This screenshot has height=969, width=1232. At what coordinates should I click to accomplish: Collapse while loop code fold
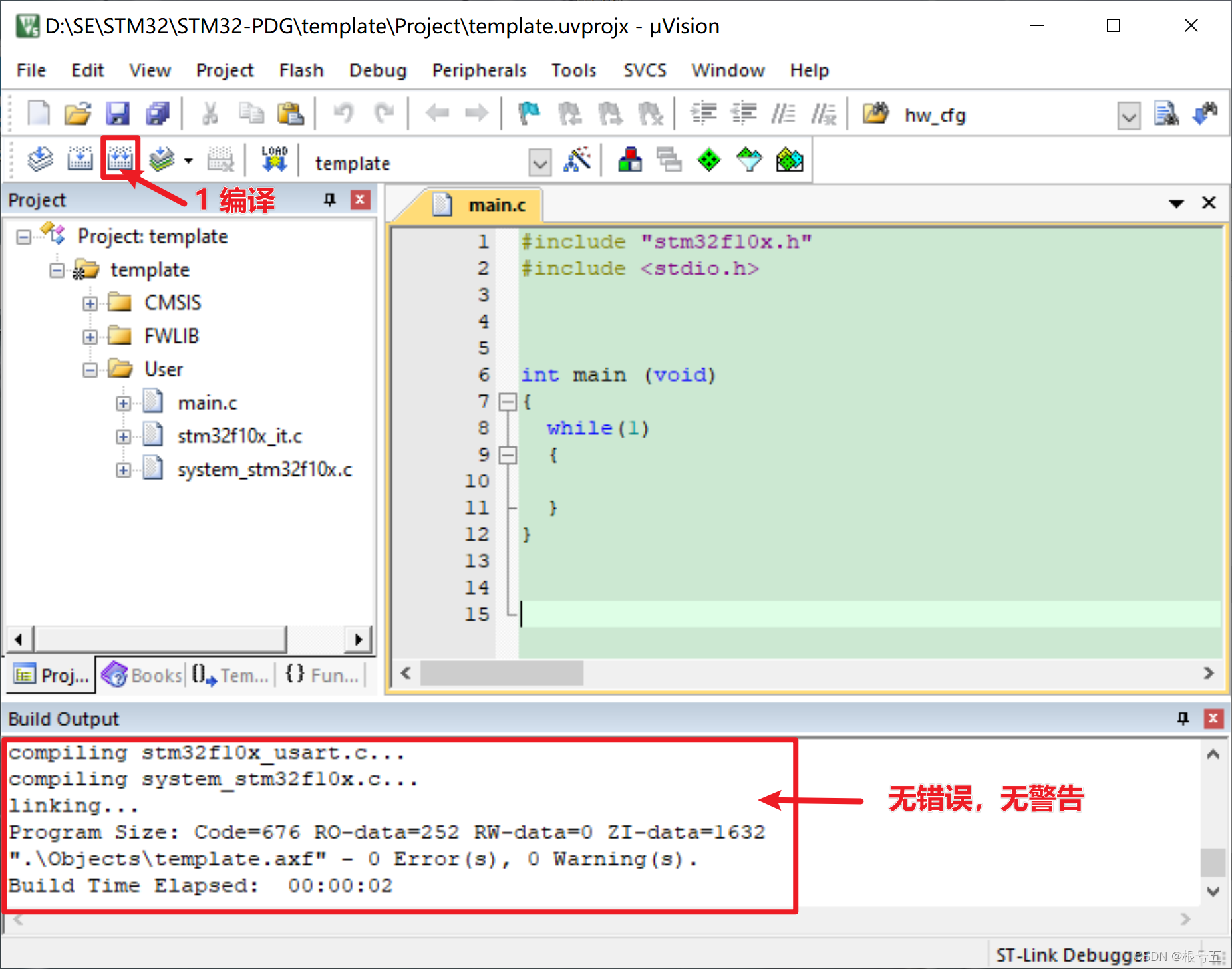click(x=508, y=455)
